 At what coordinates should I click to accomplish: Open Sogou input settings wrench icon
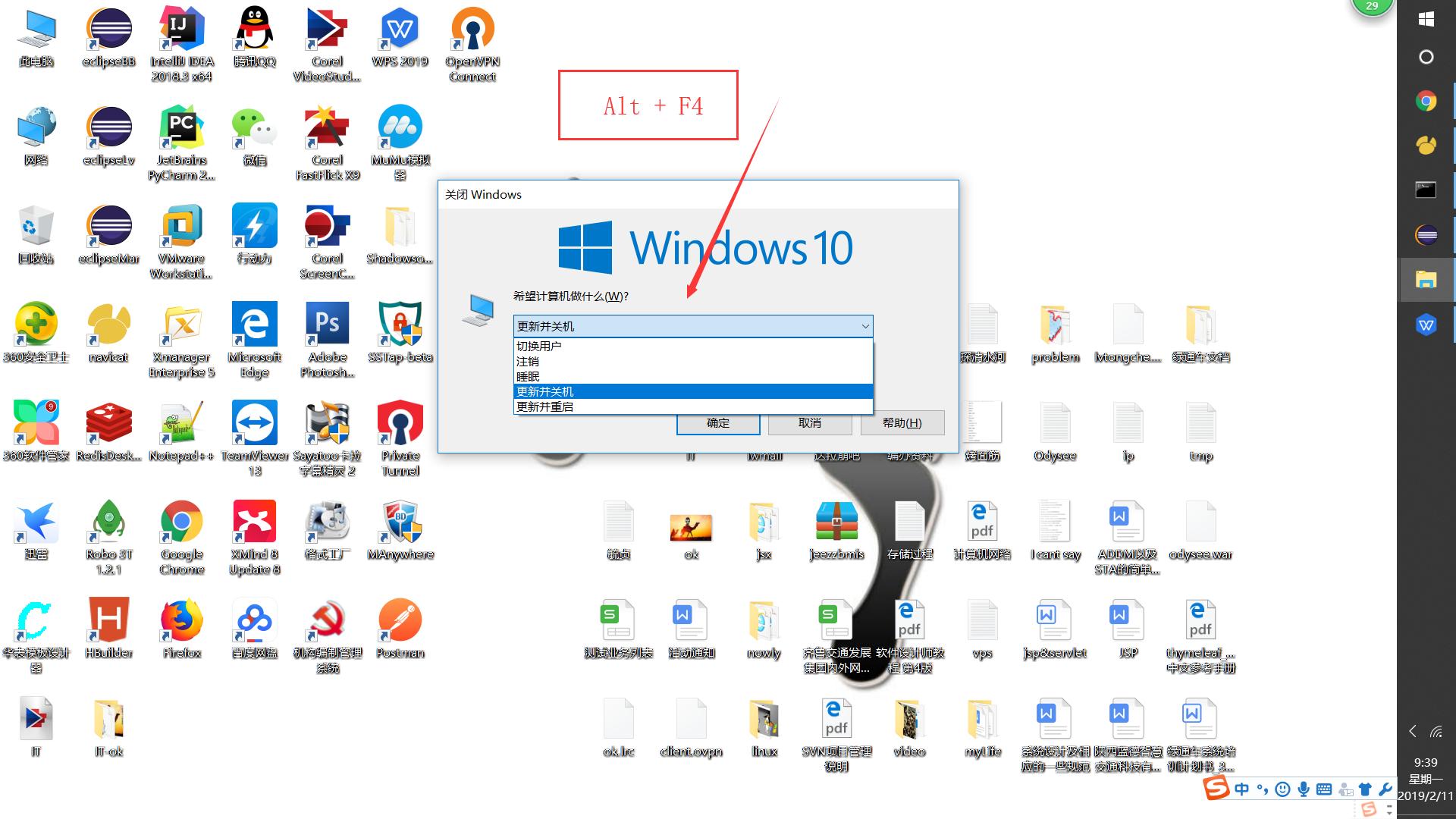pos(1385,789)
